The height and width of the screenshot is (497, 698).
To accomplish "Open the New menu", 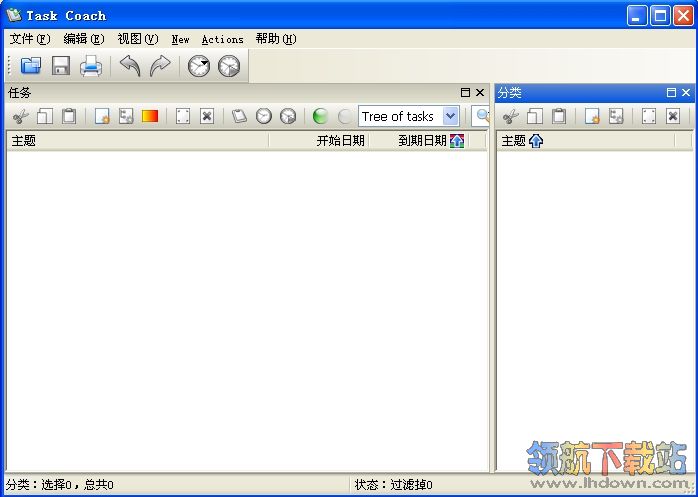I will [180, 40].
